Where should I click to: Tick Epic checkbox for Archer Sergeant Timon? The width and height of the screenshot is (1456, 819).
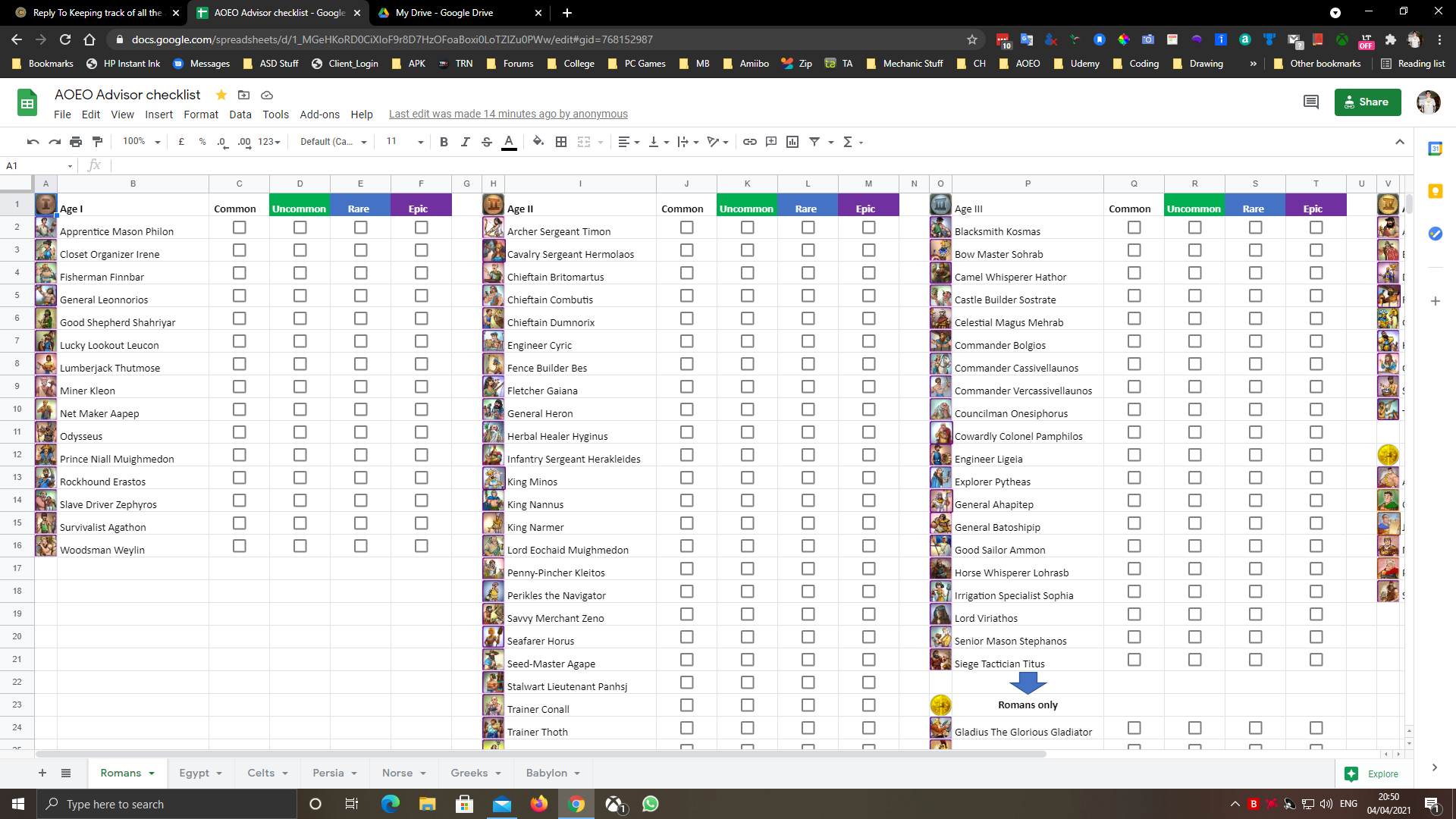pos(869,227)
